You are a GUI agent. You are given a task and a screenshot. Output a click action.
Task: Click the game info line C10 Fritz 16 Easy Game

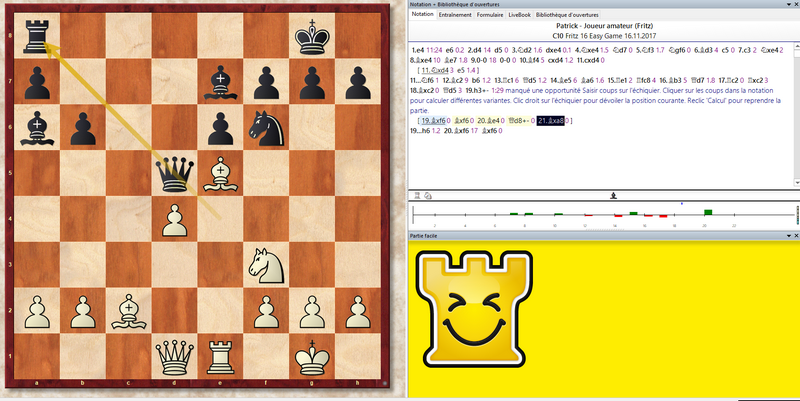pos(604,36)
